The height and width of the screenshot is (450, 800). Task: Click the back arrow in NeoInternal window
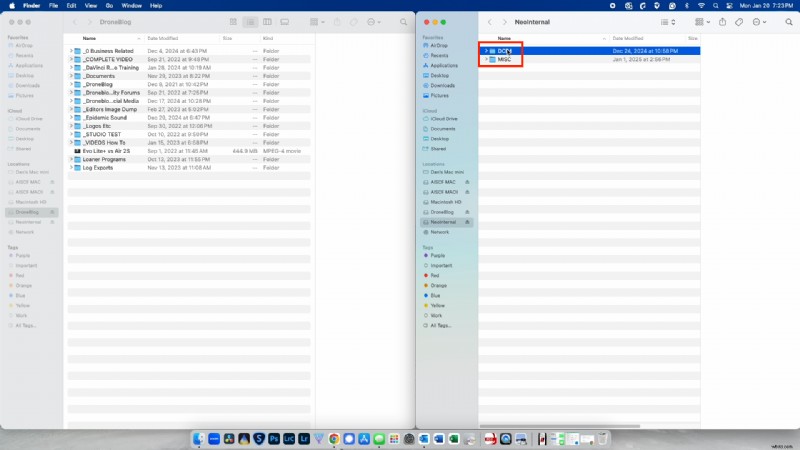489,21
